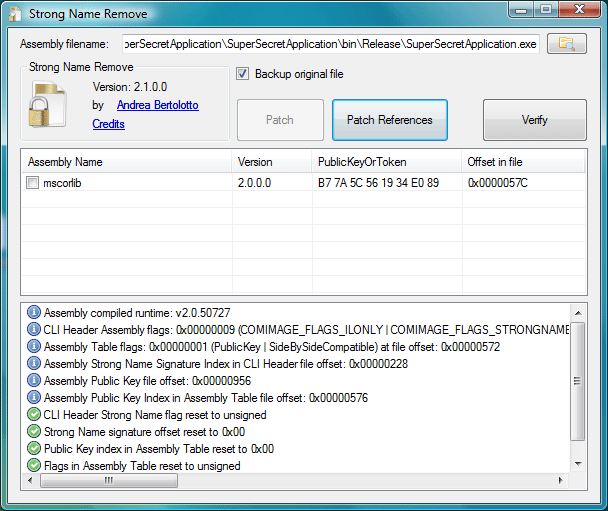
Task: Check the mscorlib reference checkbox
Action: (32, 183)
